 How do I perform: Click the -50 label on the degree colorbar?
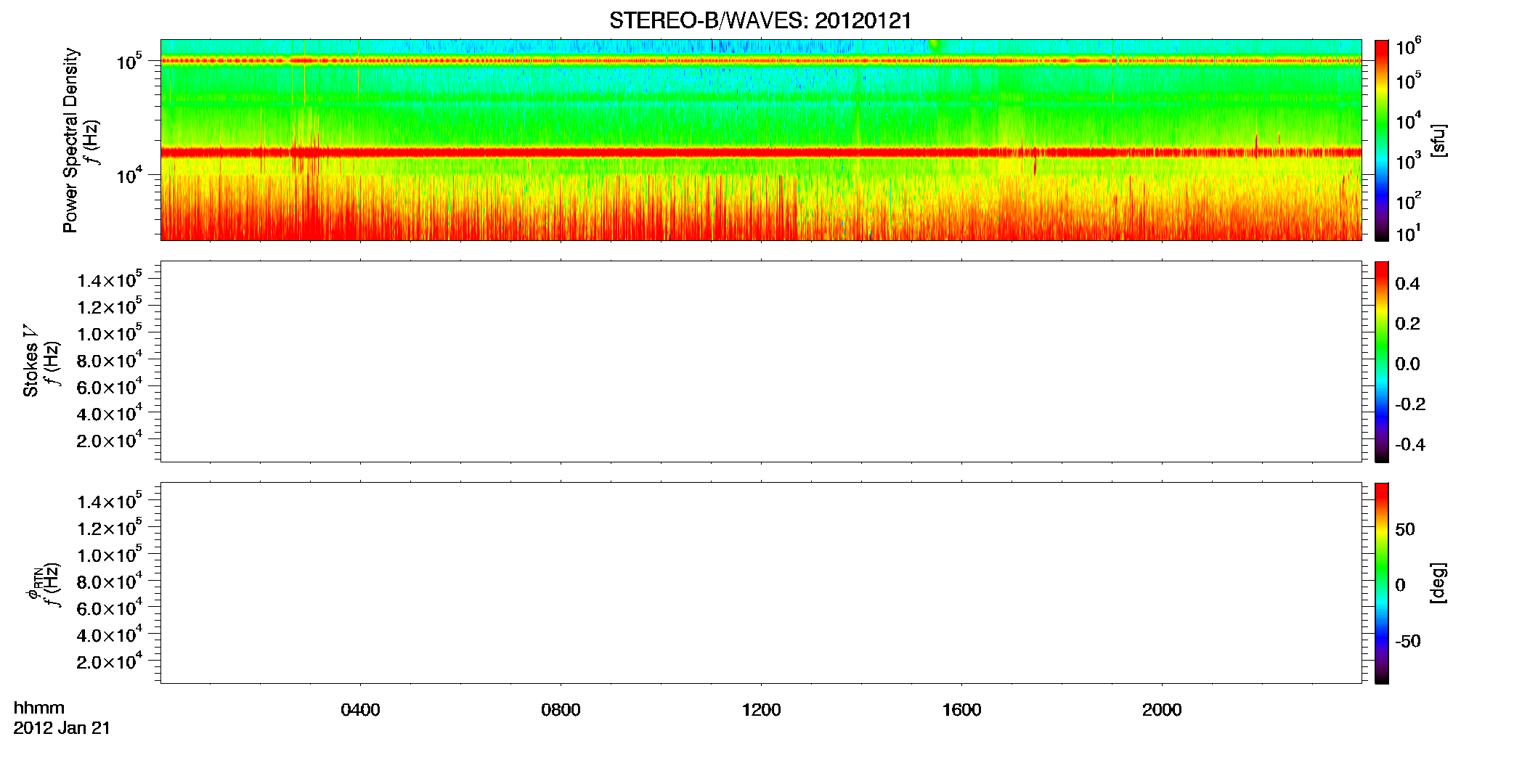click(1407, 642)
